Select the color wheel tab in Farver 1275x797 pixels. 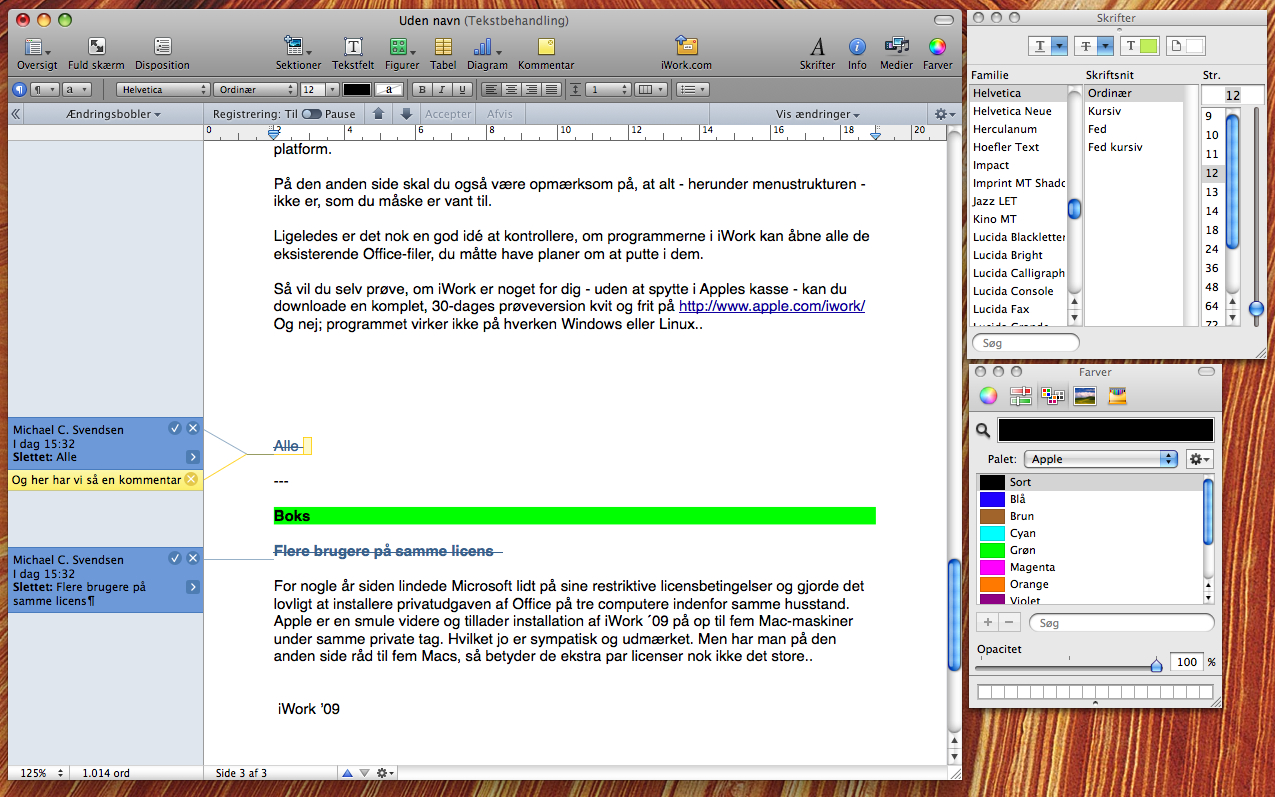988,396
